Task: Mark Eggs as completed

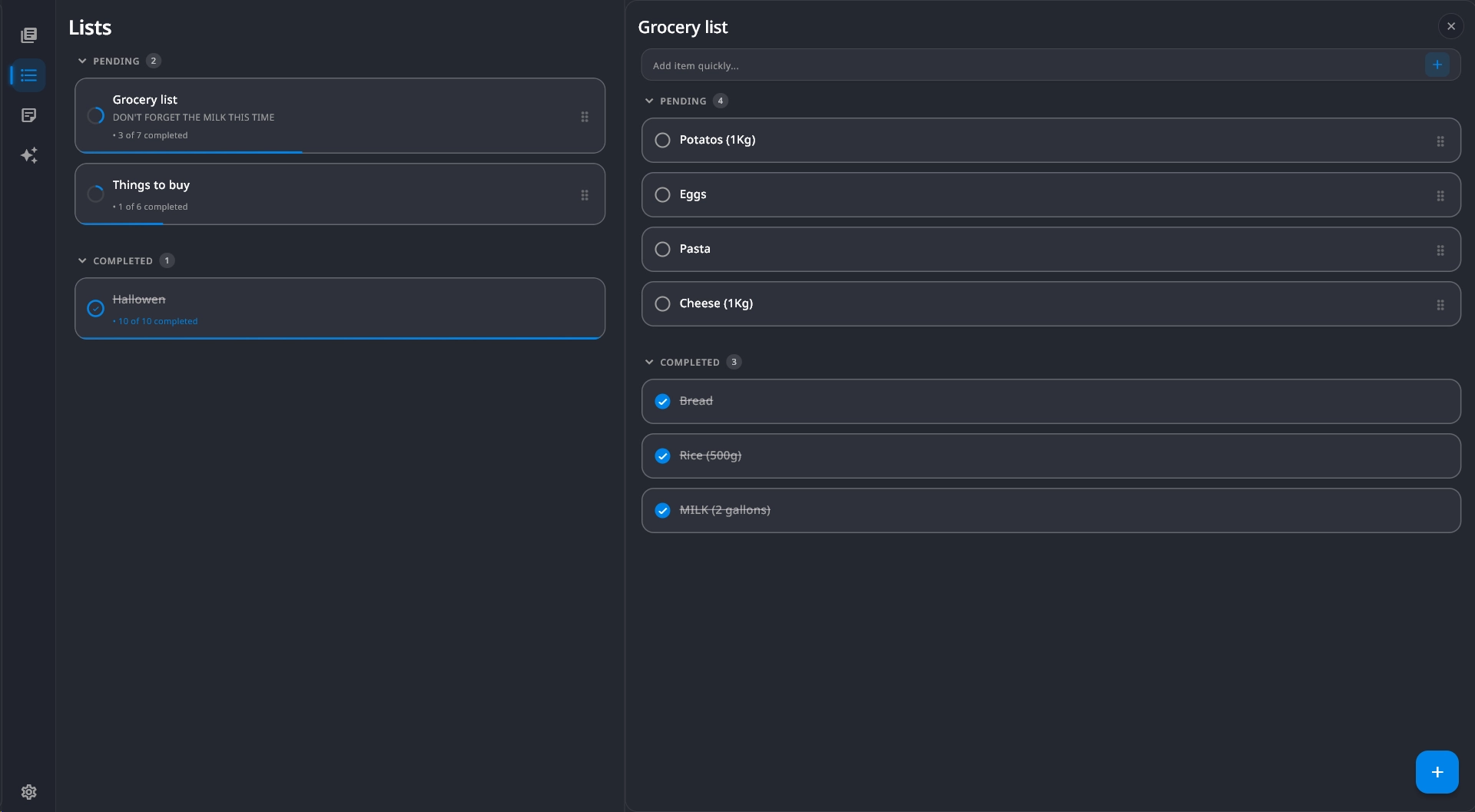Action: pos(662,195)
